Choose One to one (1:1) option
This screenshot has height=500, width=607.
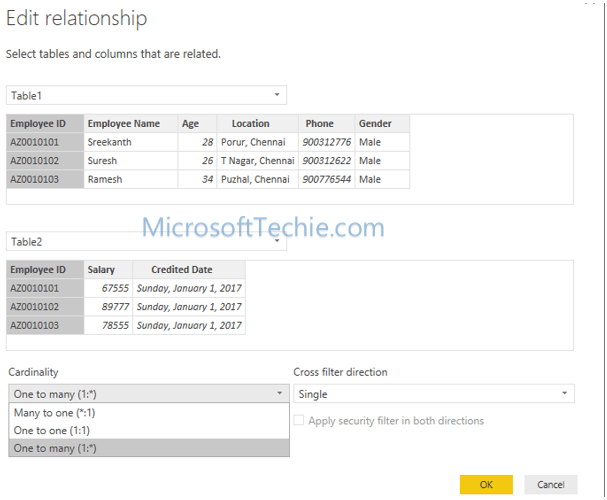click(x=51, y=430)
